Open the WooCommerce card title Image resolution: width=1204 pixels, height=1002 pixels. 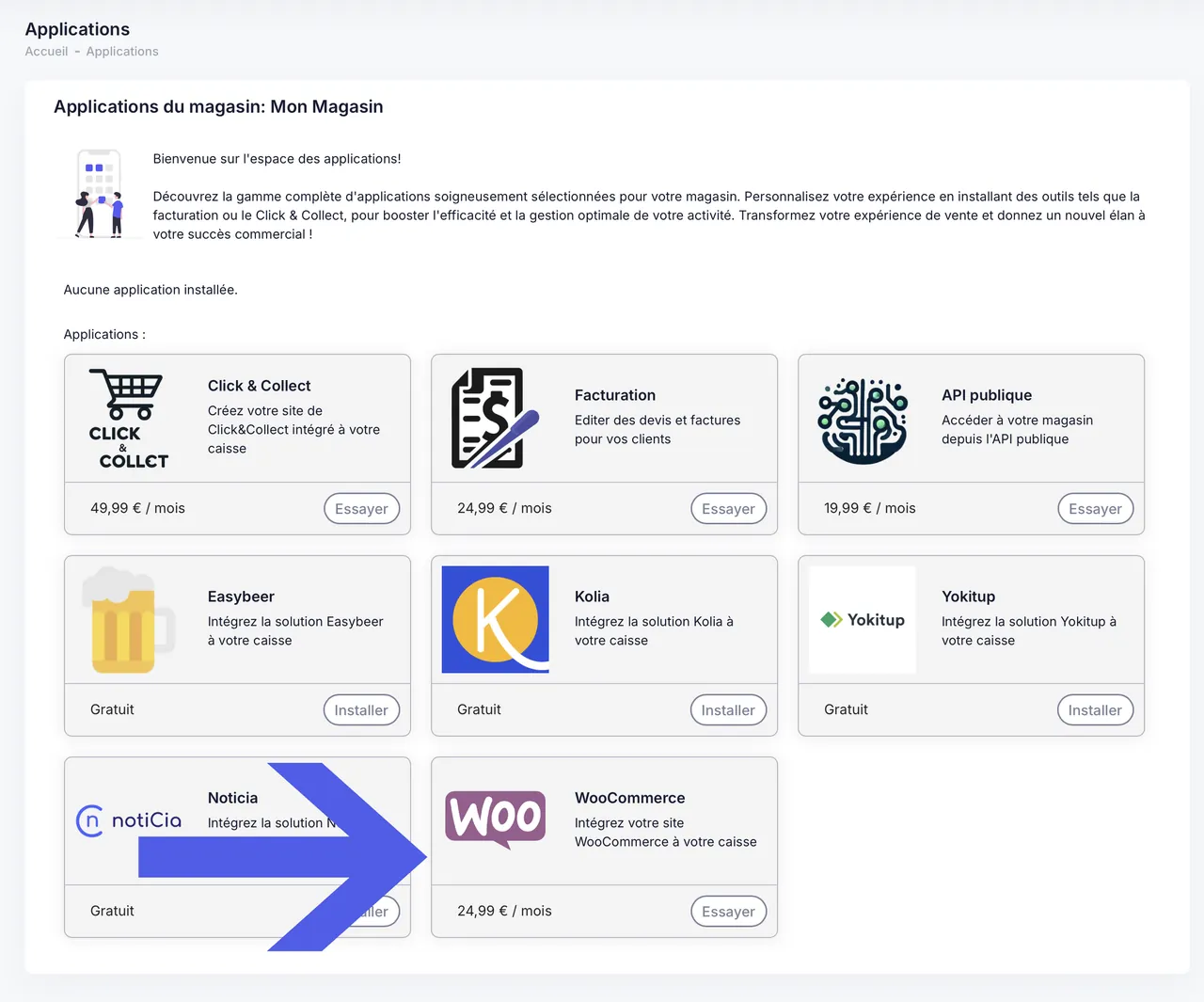click(630, 798)
